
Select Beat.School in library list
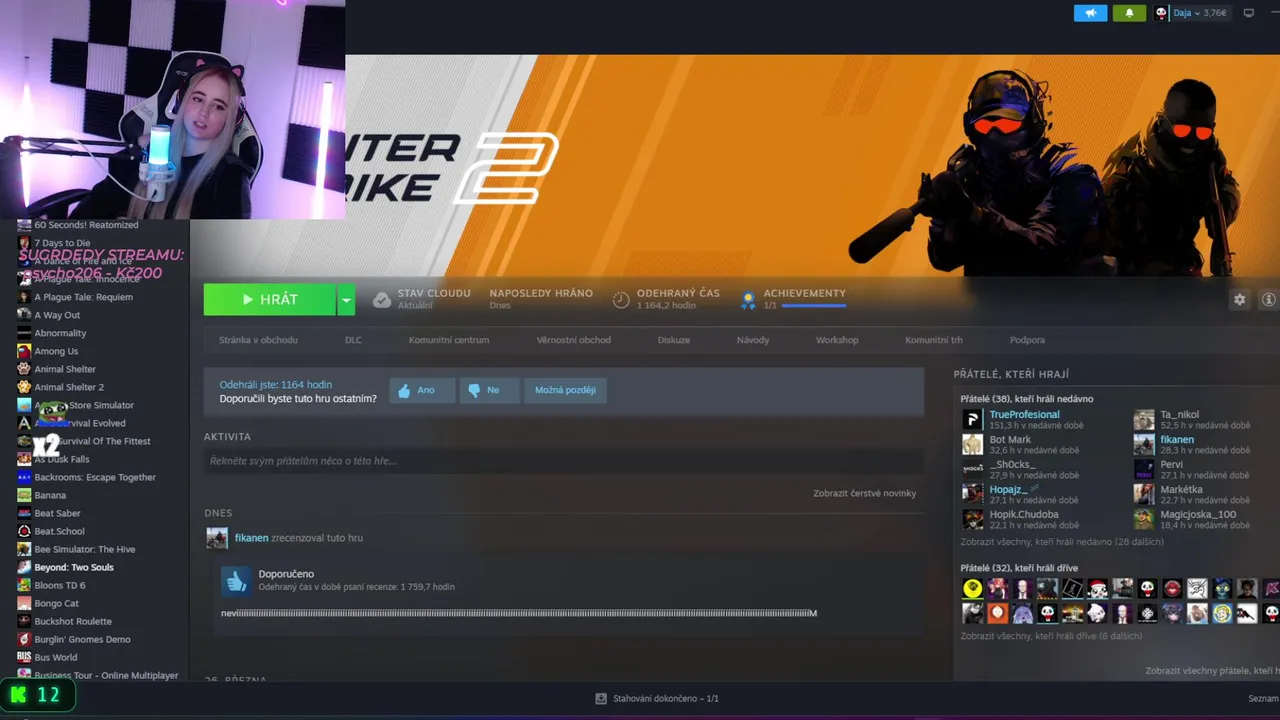click(x=59, y=531)
